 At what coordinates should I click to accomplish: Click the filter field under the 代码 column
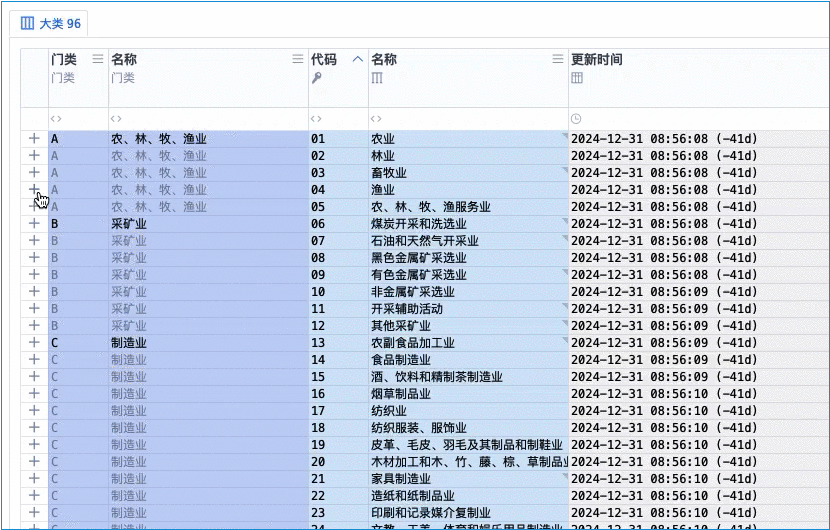pos(338,119)
